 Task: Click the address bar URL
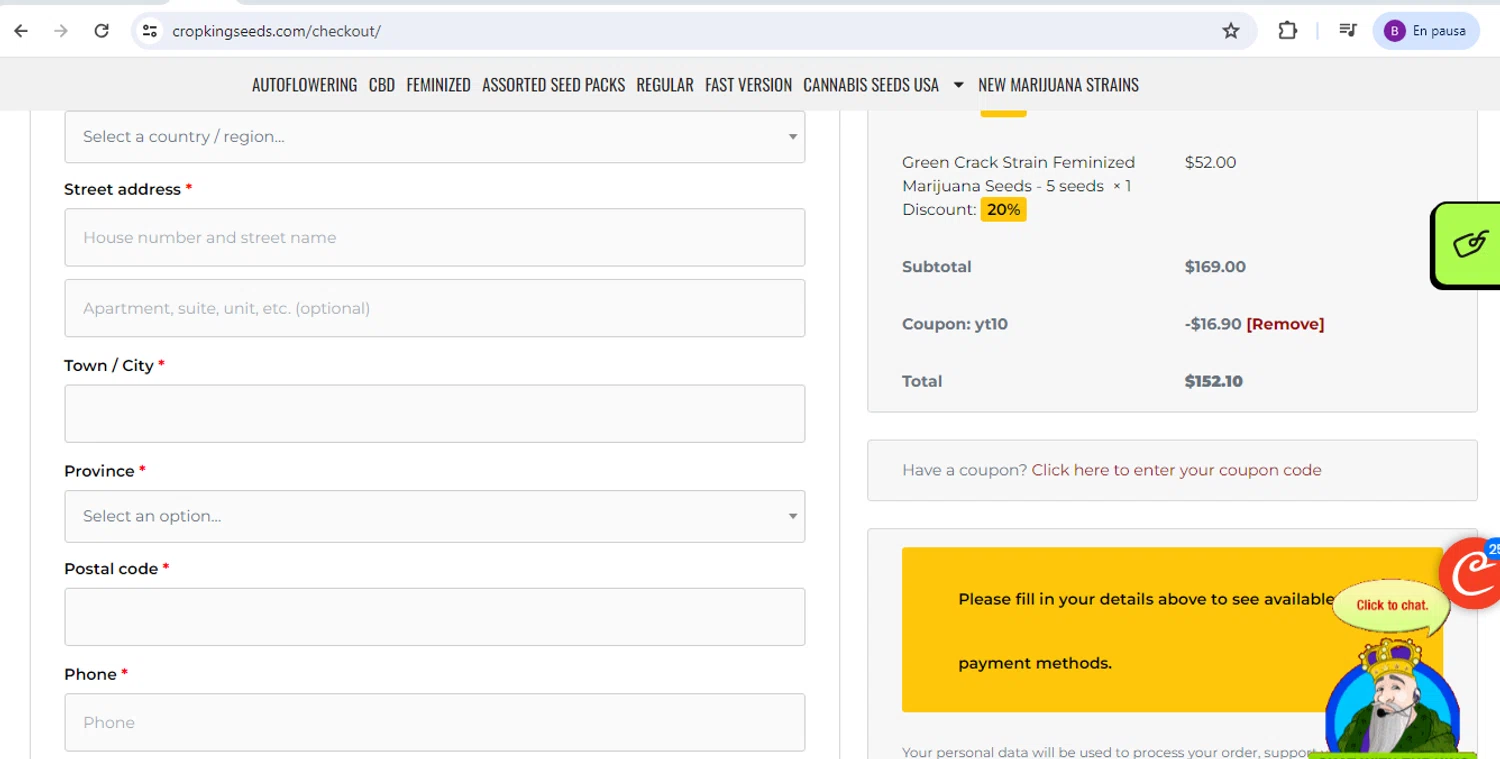point(277,31)
